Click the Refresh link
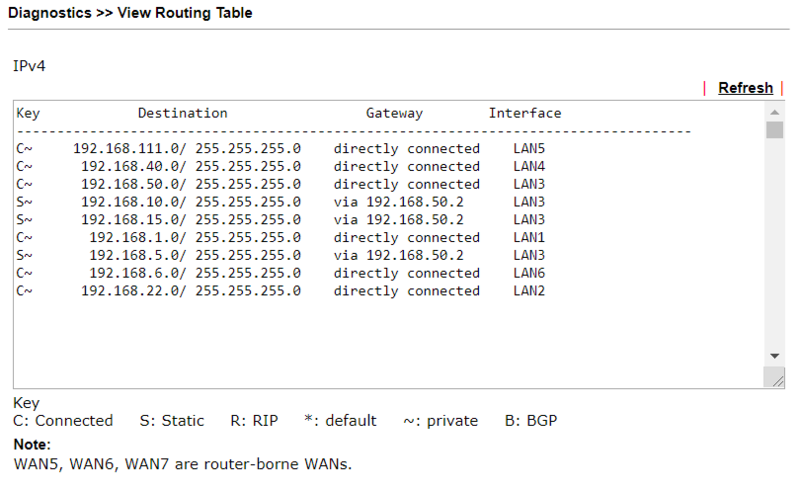The height and width of the screenshot is (491, 800). pyautogui.click(x=745, y=88)
